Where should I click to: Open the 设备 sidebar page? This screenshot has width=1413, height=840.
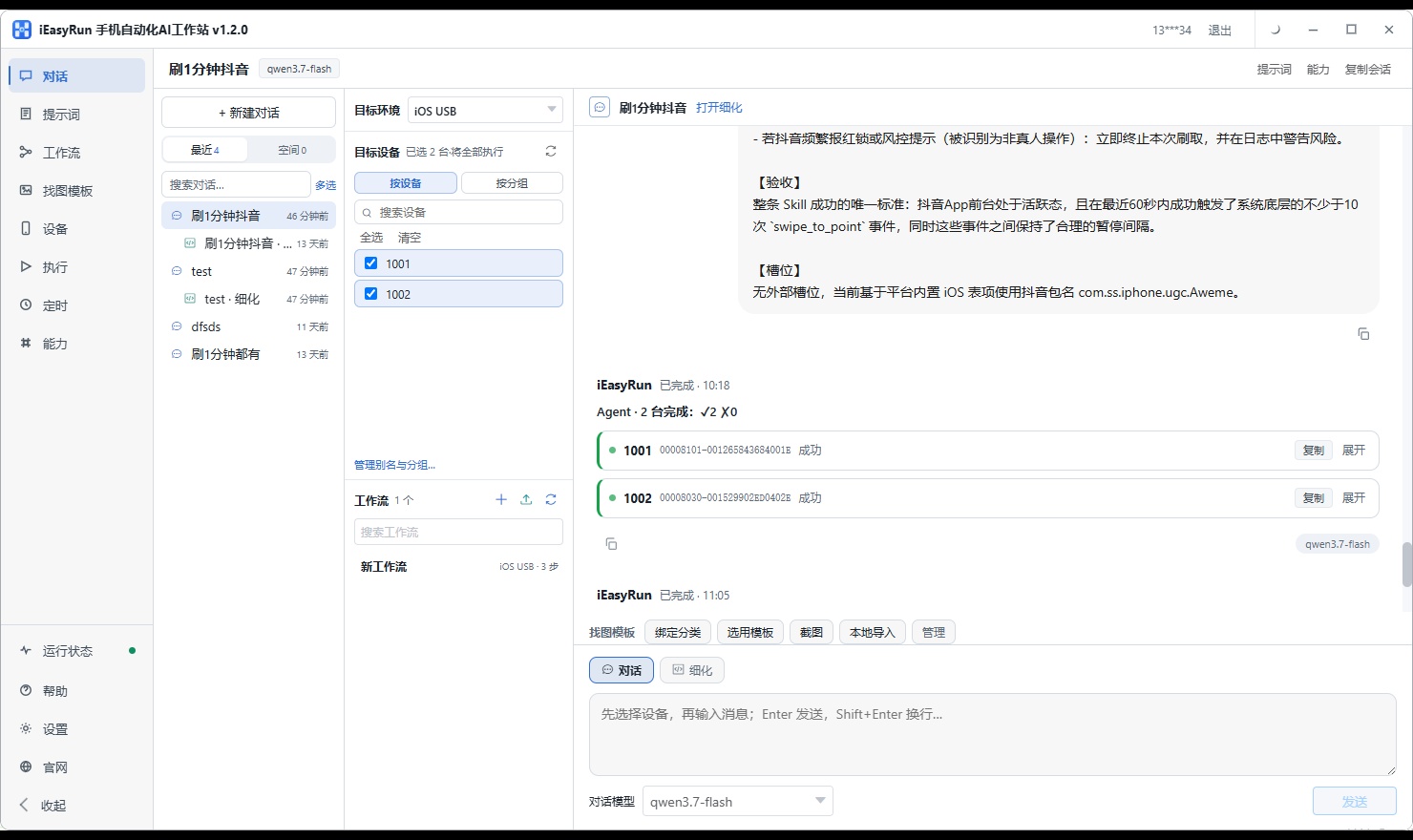click(76, 229)
